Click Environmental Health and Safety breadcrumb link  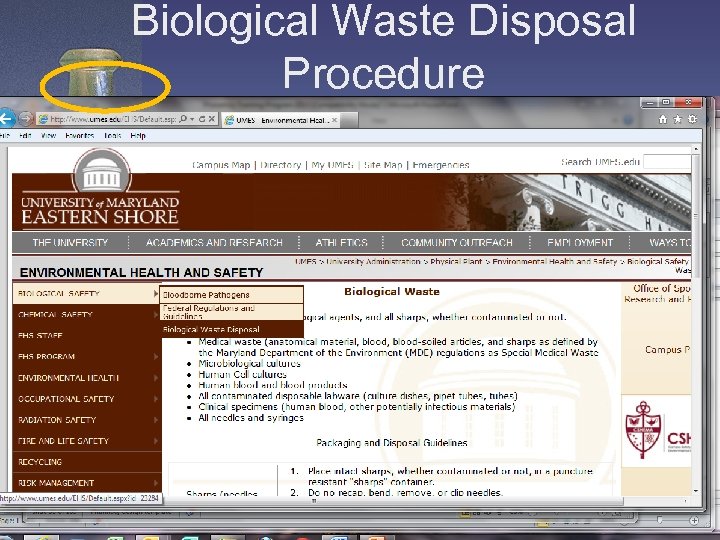coord(554,261)
